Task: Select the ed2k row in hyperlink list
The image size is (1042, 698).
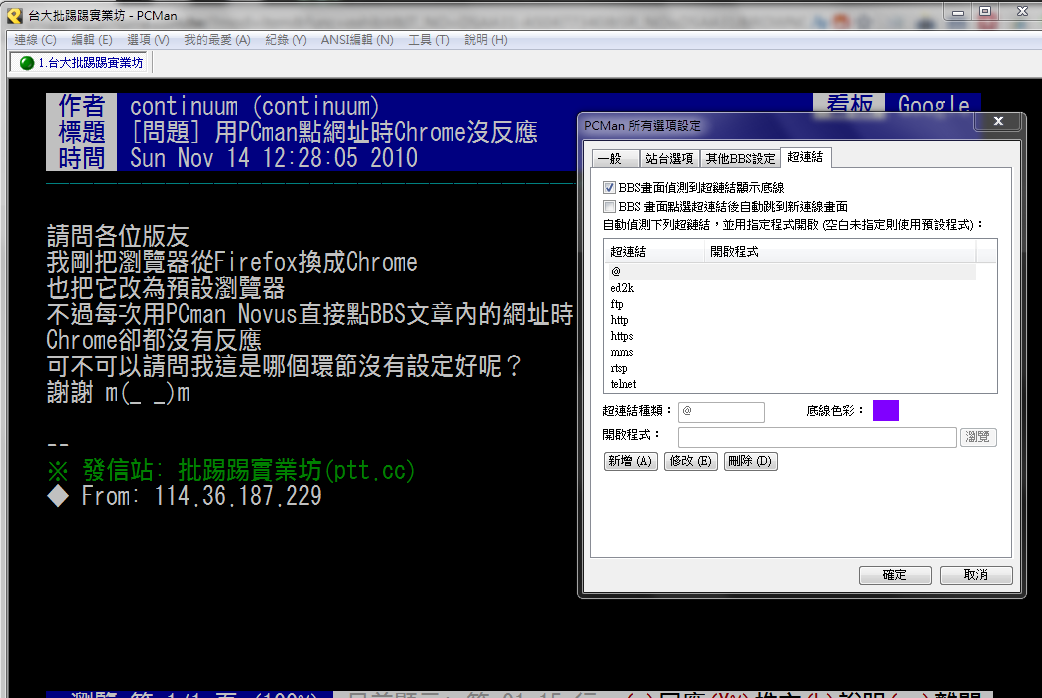Action: [791, 288]
